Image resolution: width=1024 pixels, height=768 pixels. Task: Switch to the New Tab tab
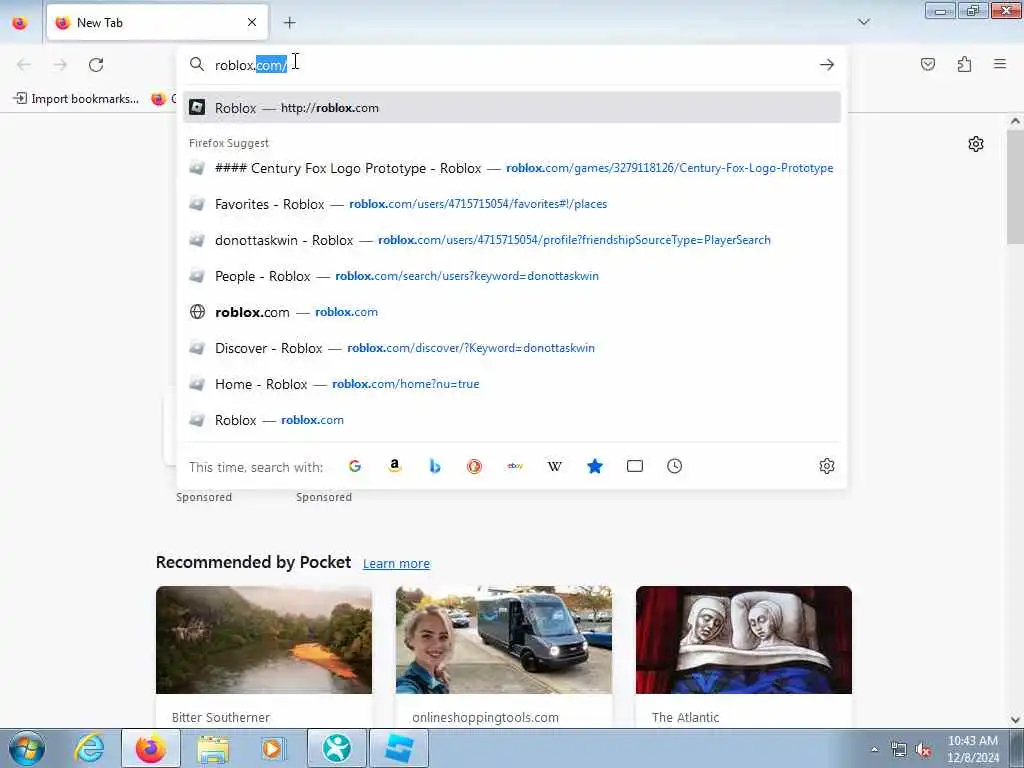coord(157,23)
